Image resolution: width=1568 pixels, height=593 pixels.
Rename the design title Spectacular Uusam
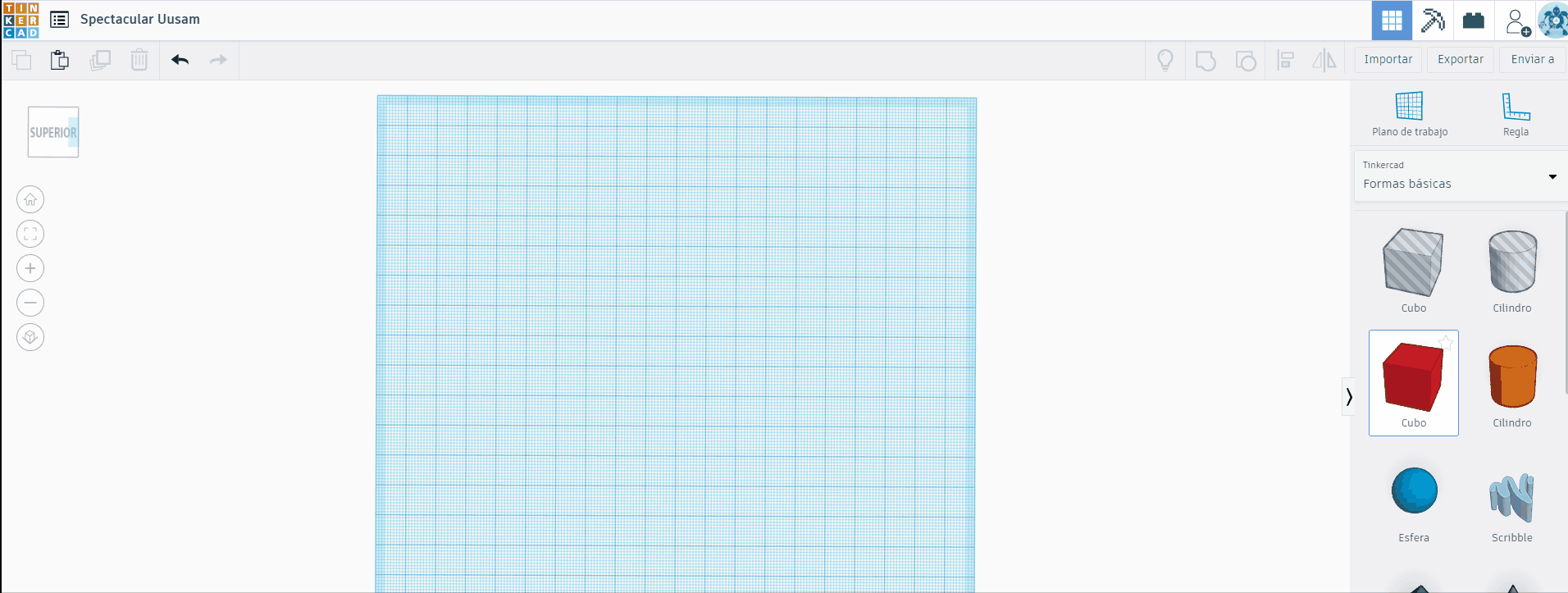tap(140, 19)
